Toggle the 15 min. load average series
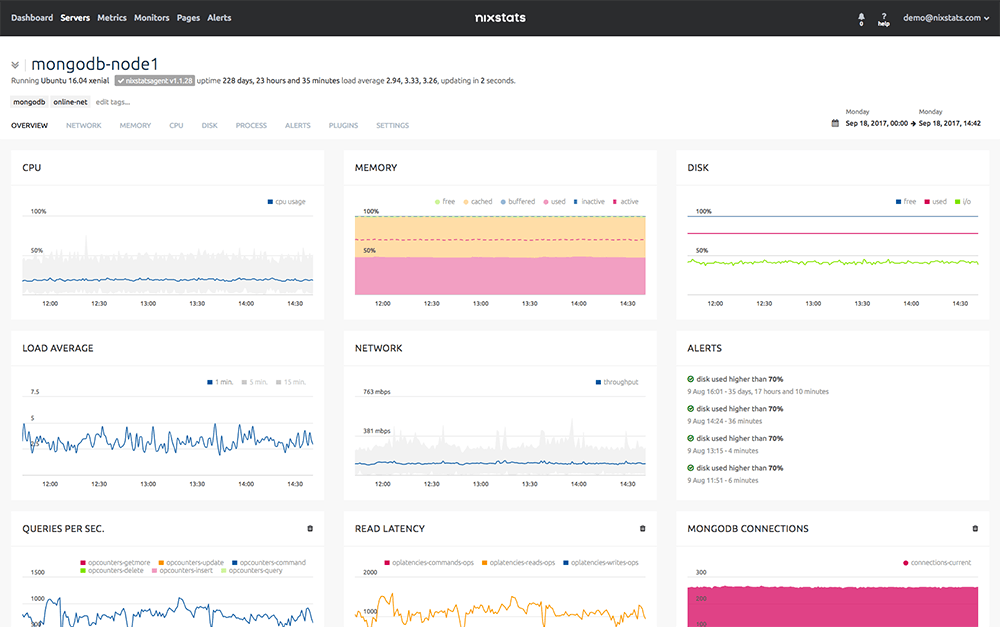 [x=291, y=382]
